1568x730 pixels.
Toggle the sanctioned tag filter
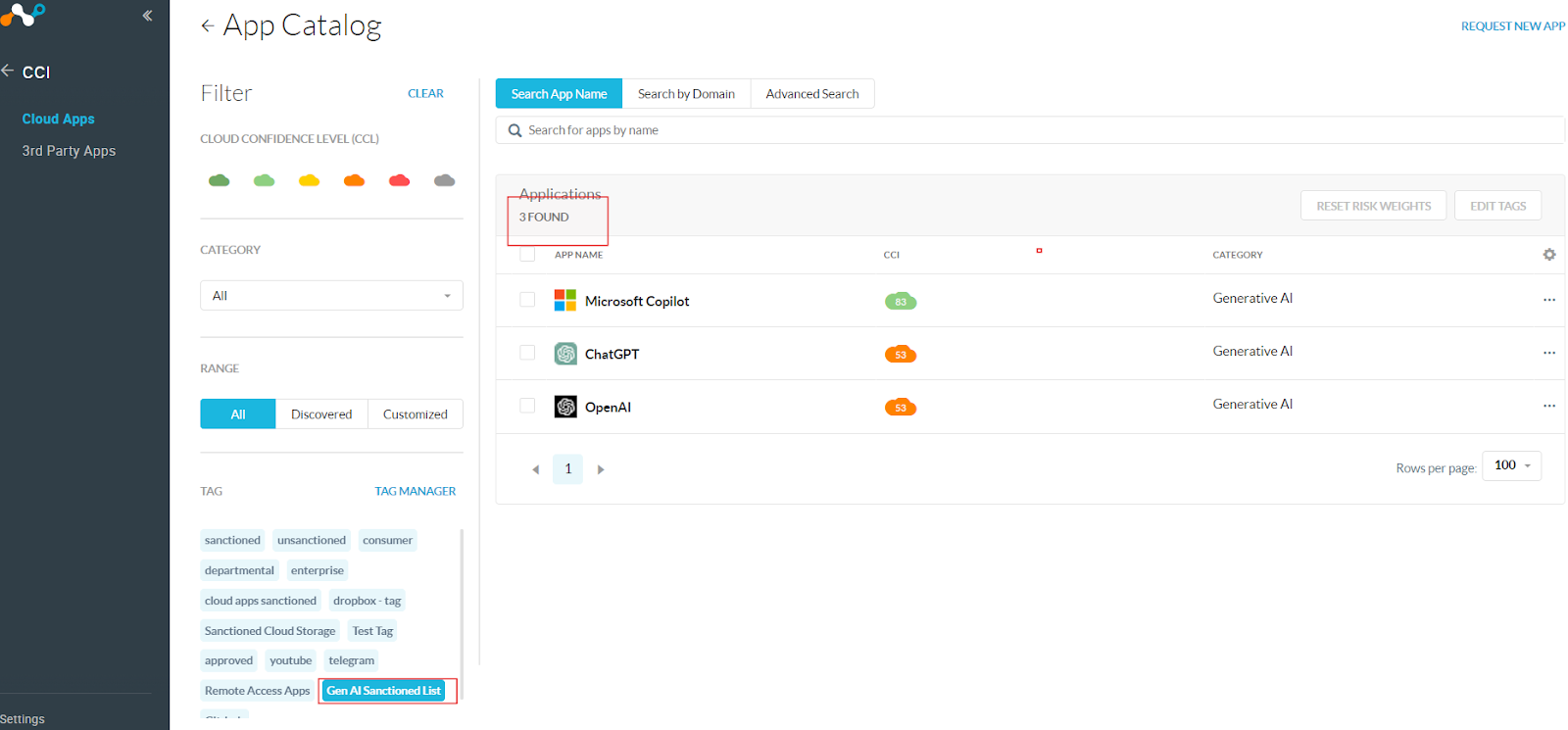coord(232,540)
